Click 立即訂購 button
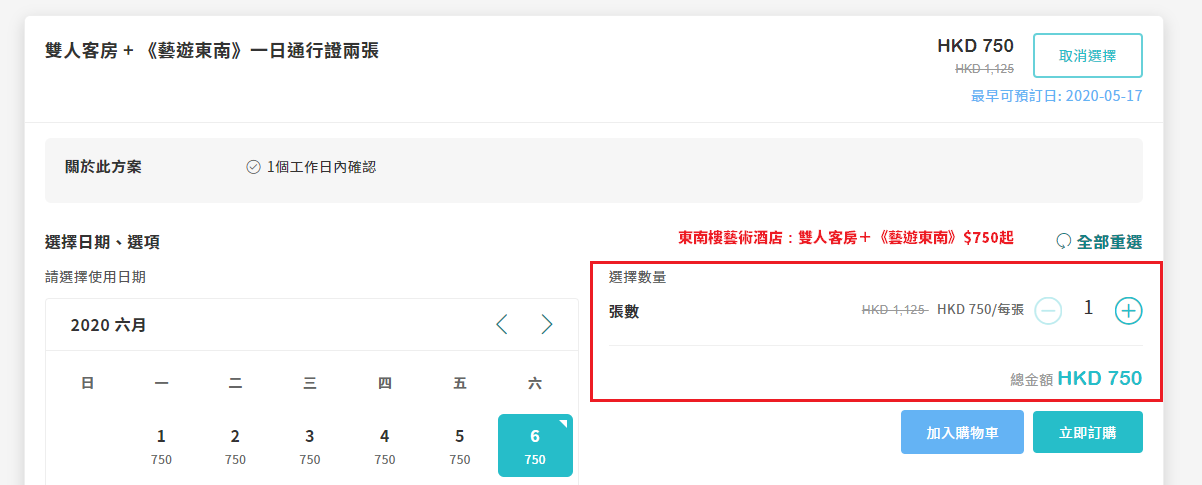Image resolution: width=1202 pixels, height=485 pixels. coord(1088,432)
